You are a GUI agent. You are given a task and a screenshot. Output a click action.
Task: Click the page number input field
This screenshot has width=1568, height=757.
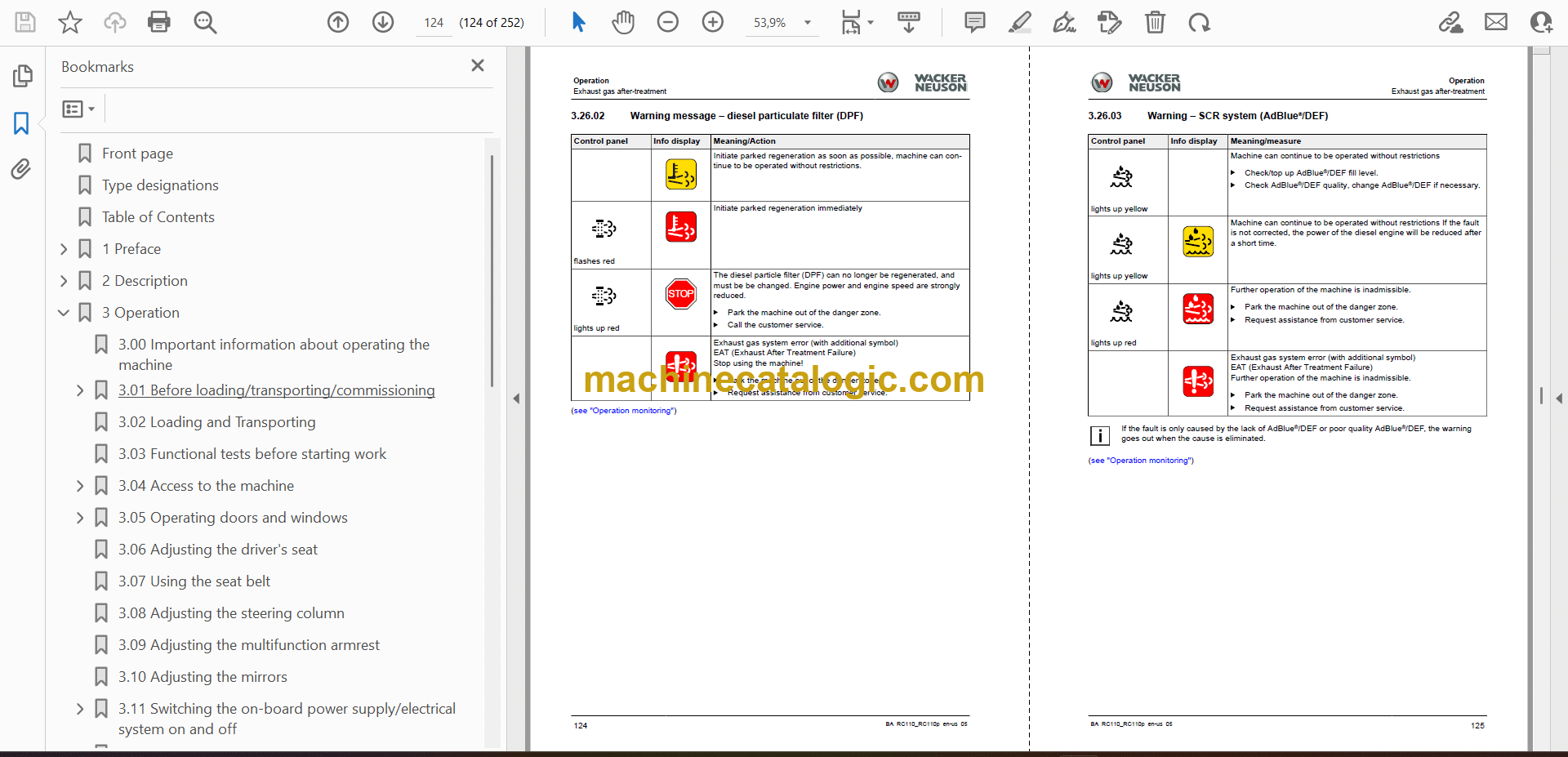[434, 23]
